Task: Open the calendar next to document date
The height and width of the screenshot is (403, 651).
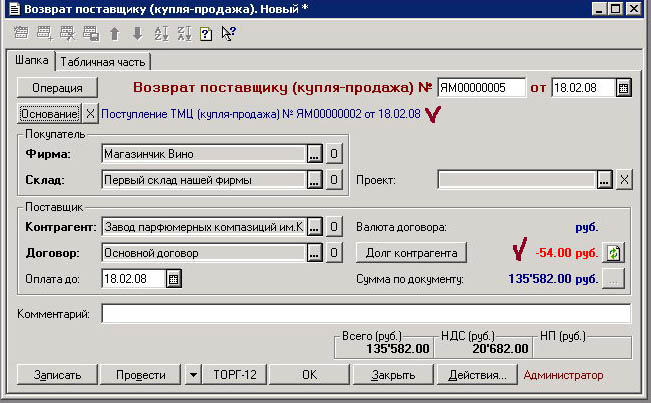Action: pyautogui.click(x=624, y=88)
